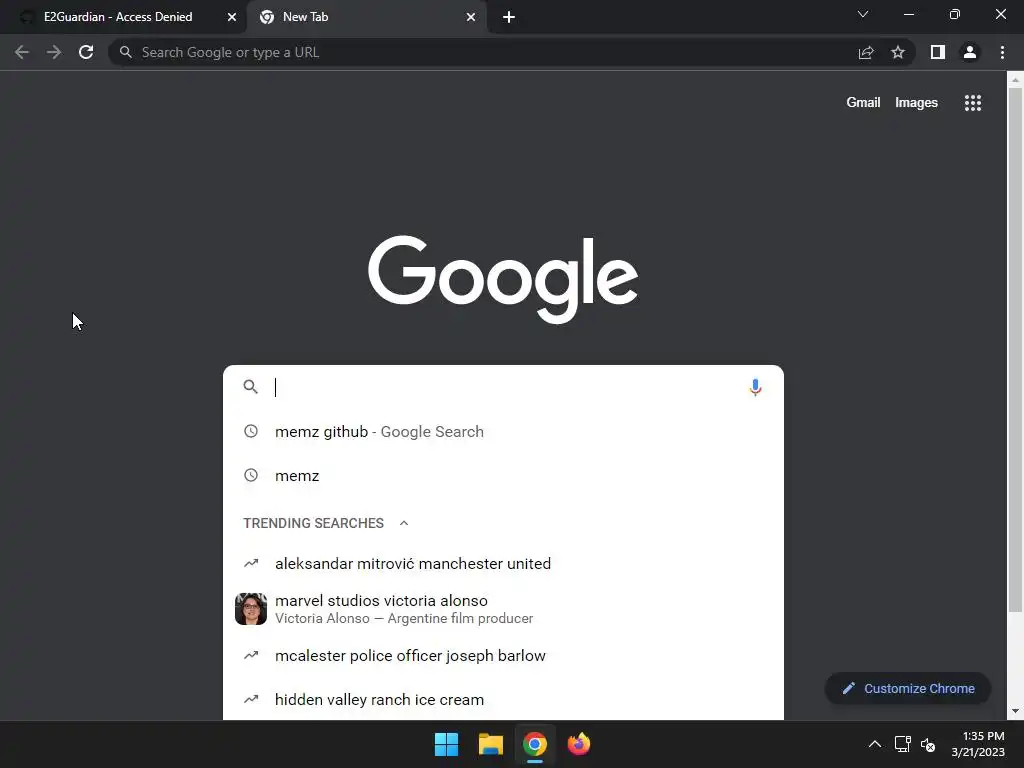
Task: Click trending arrow icon beside aleksandar mitrović
Action: [x=251, y=563]
